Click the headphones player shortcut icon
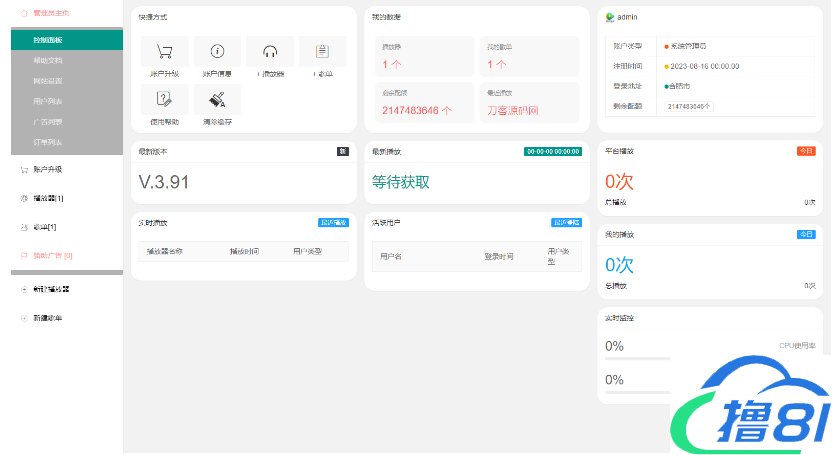Screen dimensions: 832x455 coord(270,52)
